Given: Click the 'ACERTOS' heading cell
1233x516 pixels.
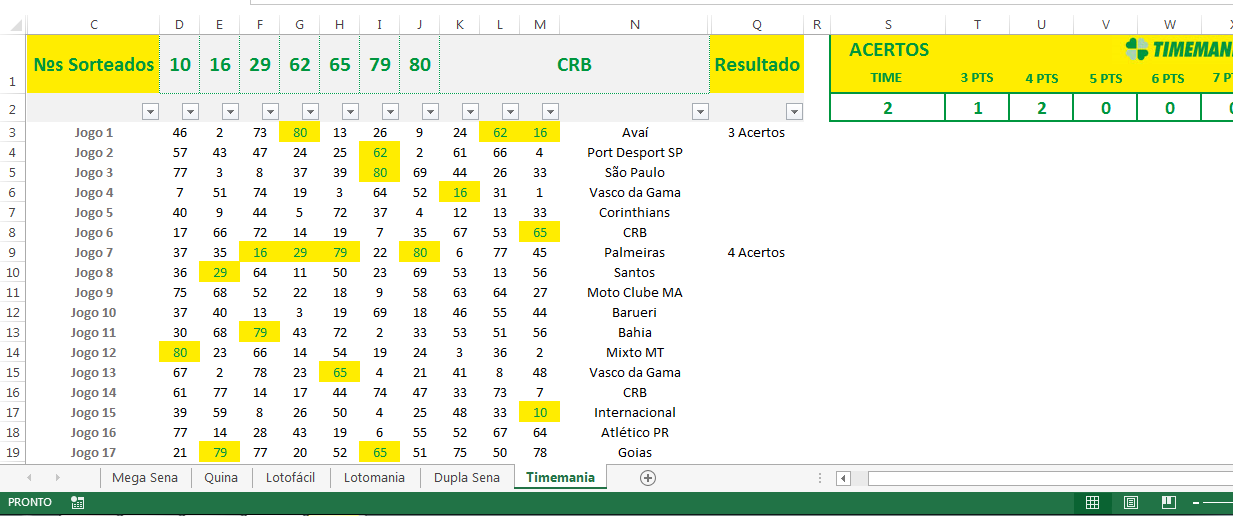Looking at the screenshot, I should 889,50.
